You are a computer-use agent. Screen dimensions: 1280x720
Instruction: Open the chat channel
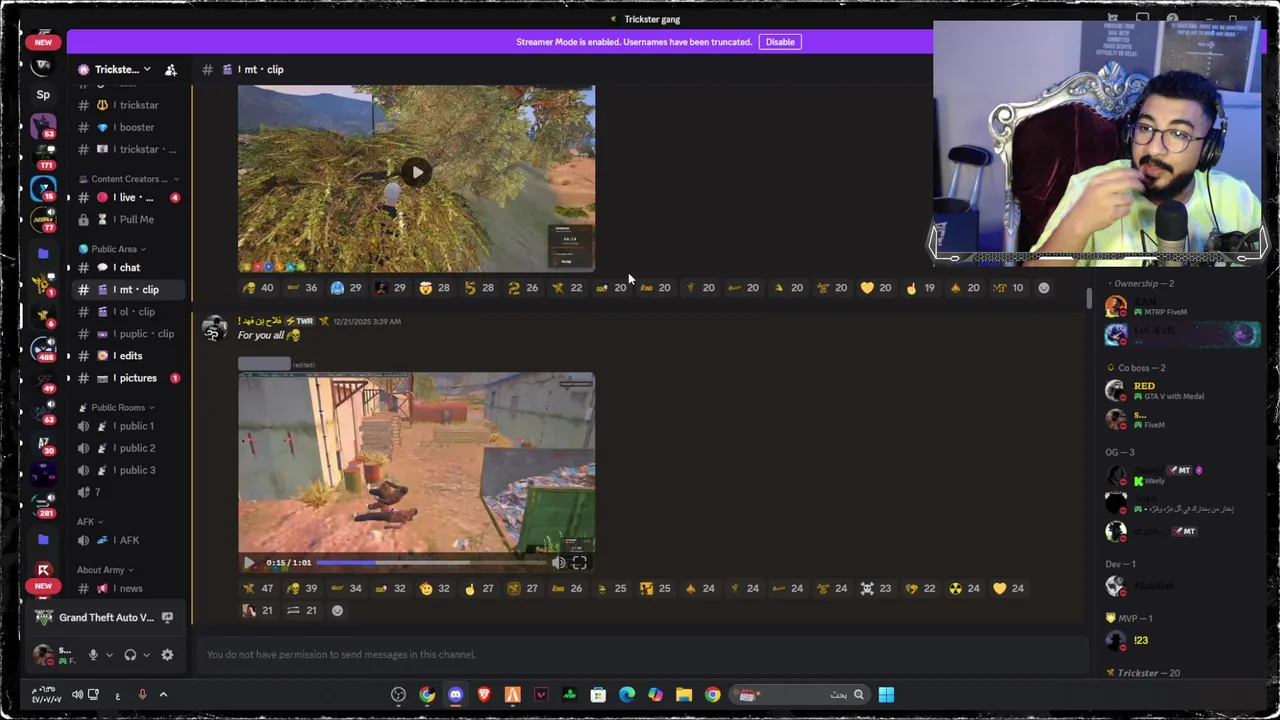[130, 267]
